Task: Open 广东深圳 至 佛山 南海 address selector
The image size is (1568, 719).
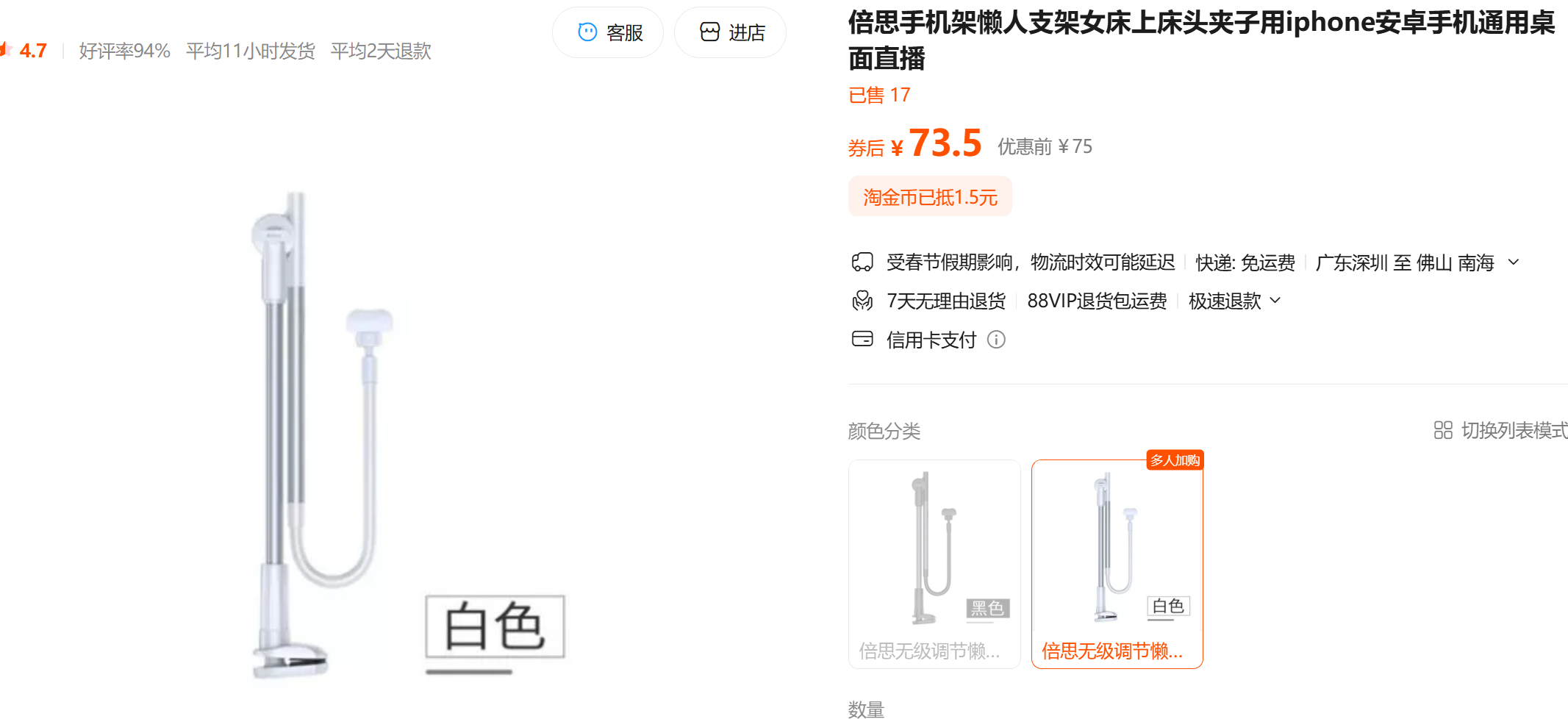Action: tap(1405, 262)
